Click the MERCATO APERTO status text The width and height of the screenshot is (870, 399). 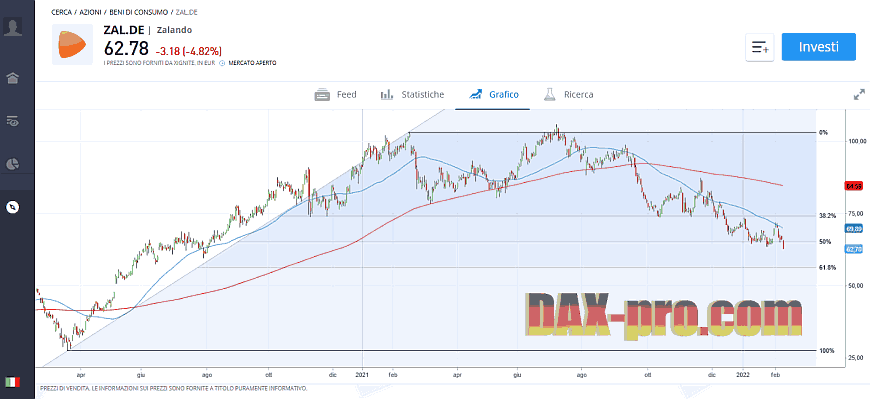[252, 63]
